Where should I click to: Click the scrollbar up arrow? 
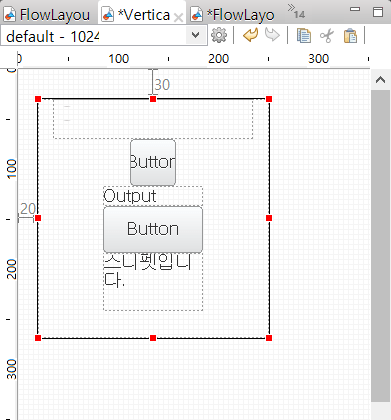click(380, 80)
